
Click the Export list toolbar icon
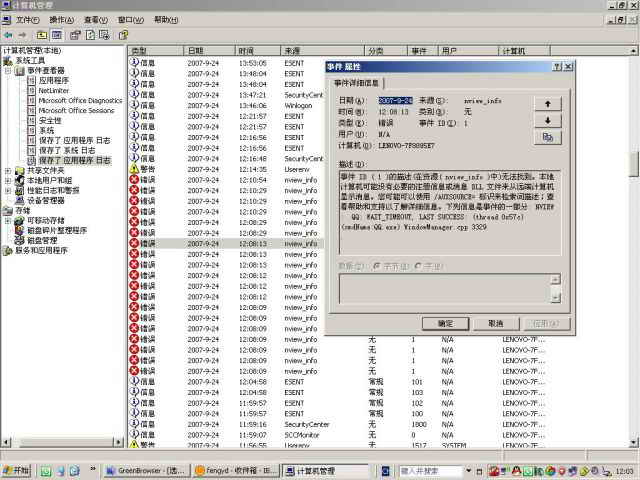(x=104, y=36)
